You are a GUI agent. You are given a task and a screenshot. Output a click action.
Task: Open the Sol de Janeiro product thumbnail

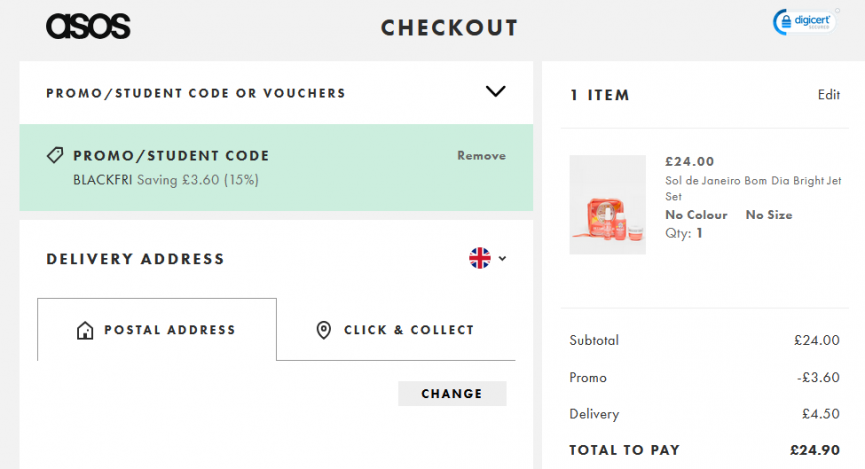click(x=607, y=205)
